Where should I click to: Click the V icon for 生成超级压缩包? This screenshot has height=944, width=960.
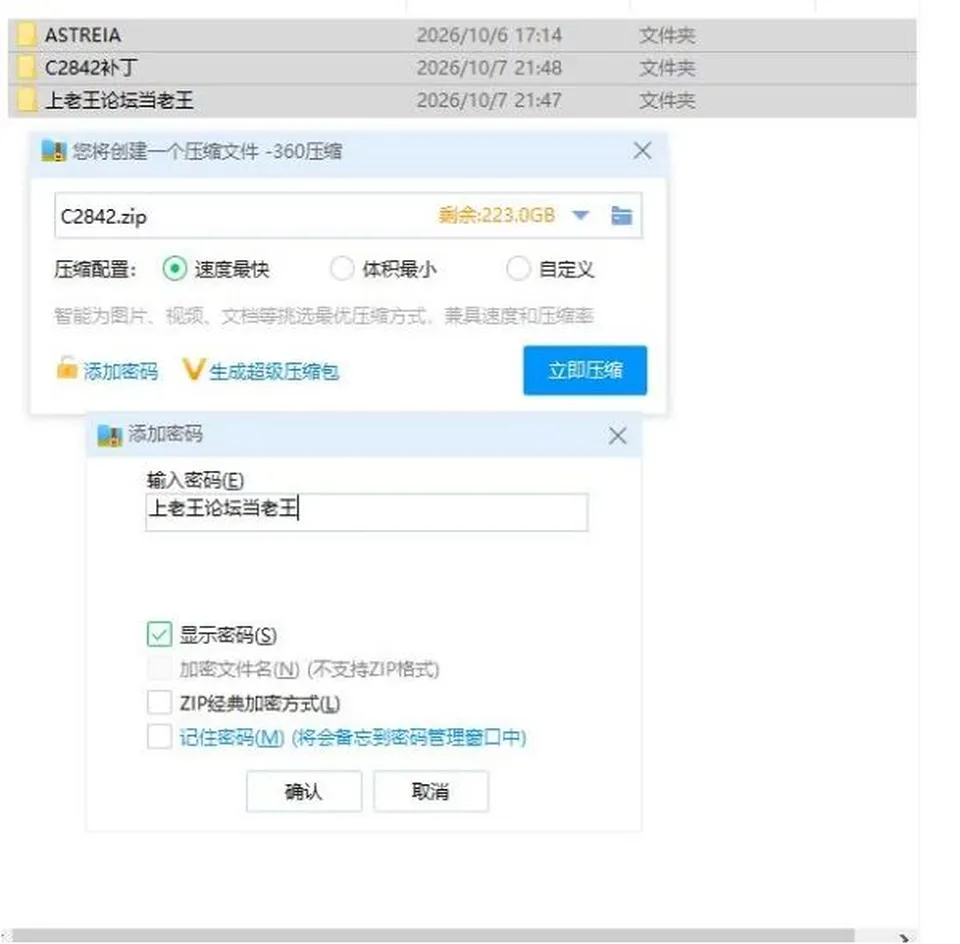193,369
